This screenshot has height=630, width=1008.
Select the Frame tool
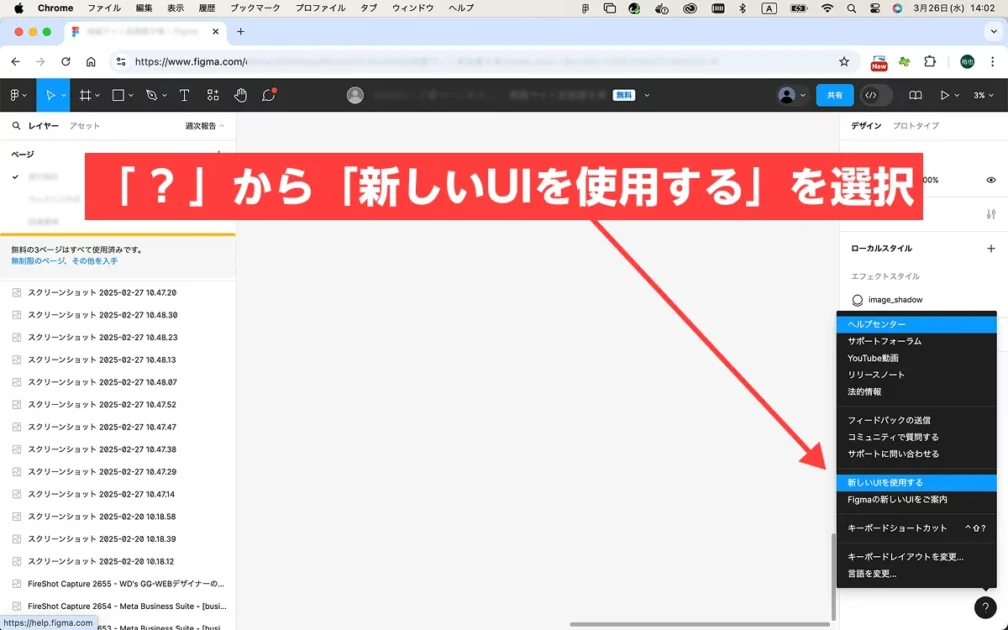pos(85,95)
